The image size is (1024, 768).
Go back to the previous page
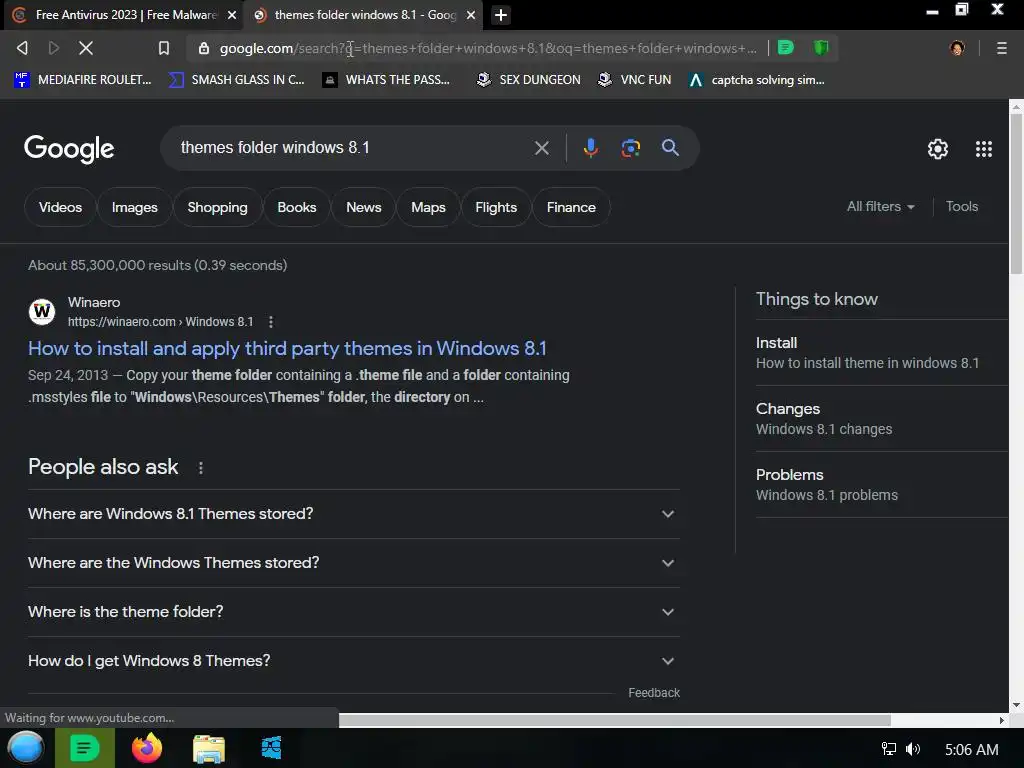(22, 48)
